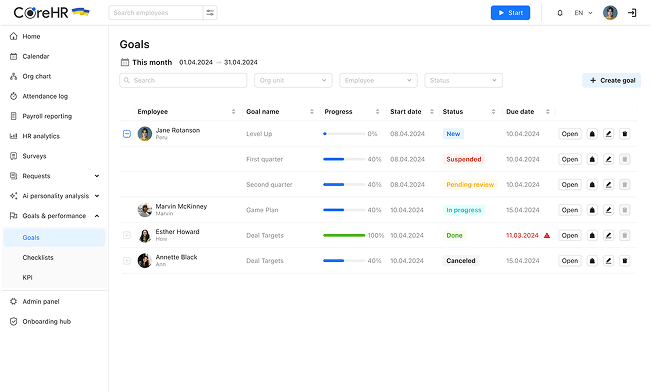Select Checklists under Goals & performance
This screenshot has width=652, height=392.
pos(54,257)
